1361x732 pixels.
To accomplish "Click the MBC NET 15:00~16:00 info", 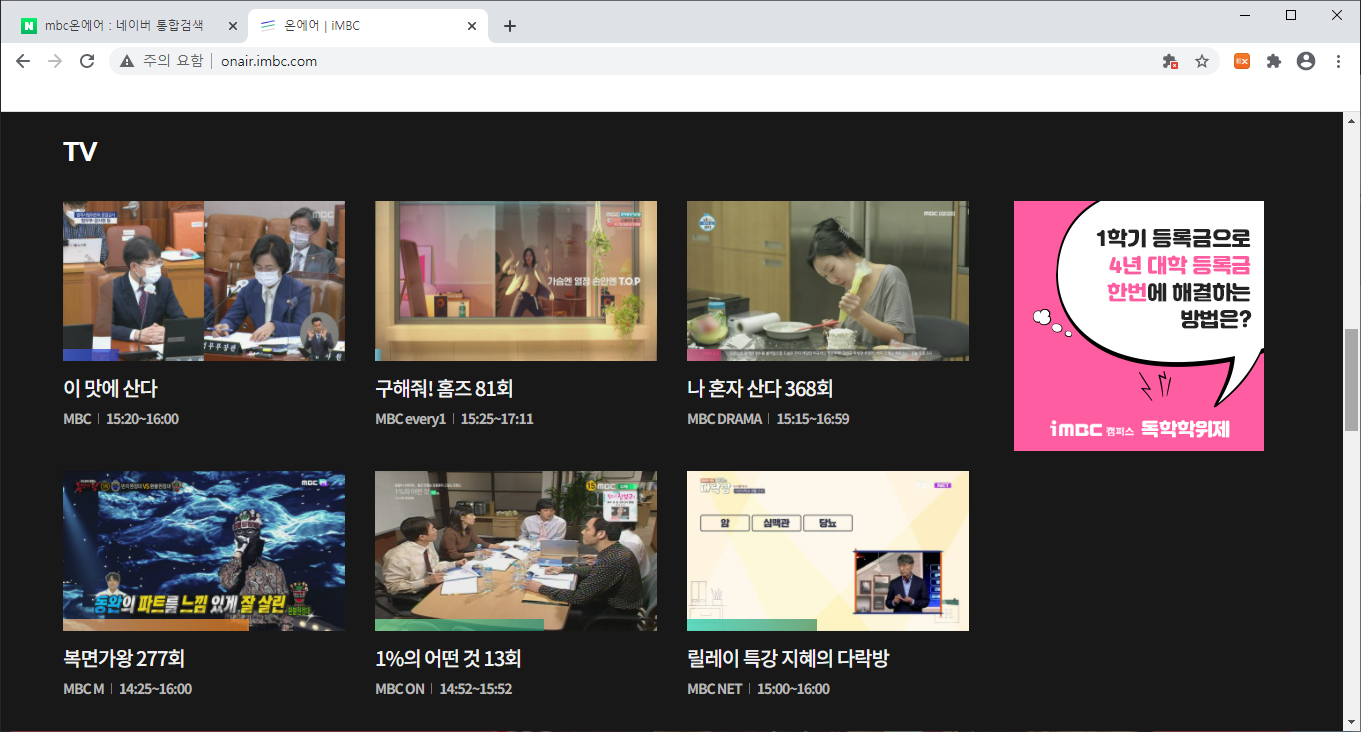I will [x=758, y=689].
